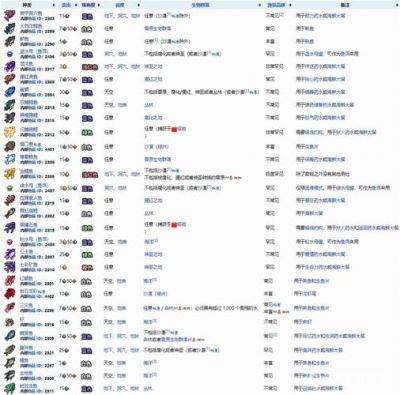Sort by the 生物群落 biome column arrow
The image size is (400, 395).
tap(260, 5)
